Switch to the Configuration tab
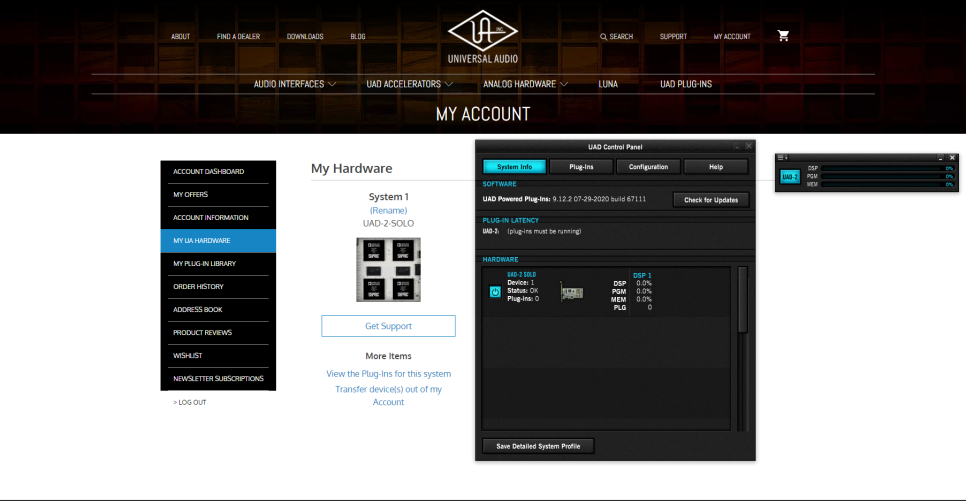The image size is (966, 501). point(648,166)
